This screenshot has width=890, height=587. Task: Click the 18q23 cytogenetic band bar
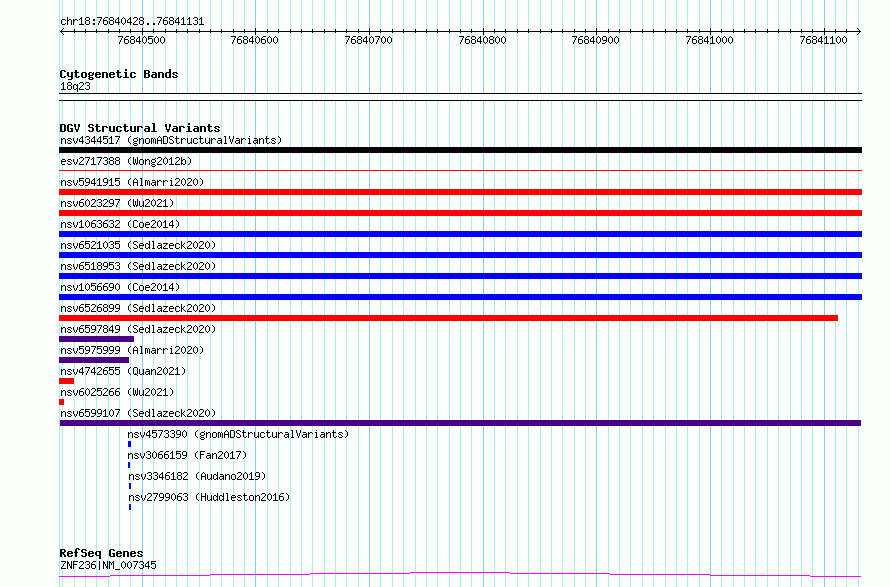pyautogui.click(x=460, y=97)
